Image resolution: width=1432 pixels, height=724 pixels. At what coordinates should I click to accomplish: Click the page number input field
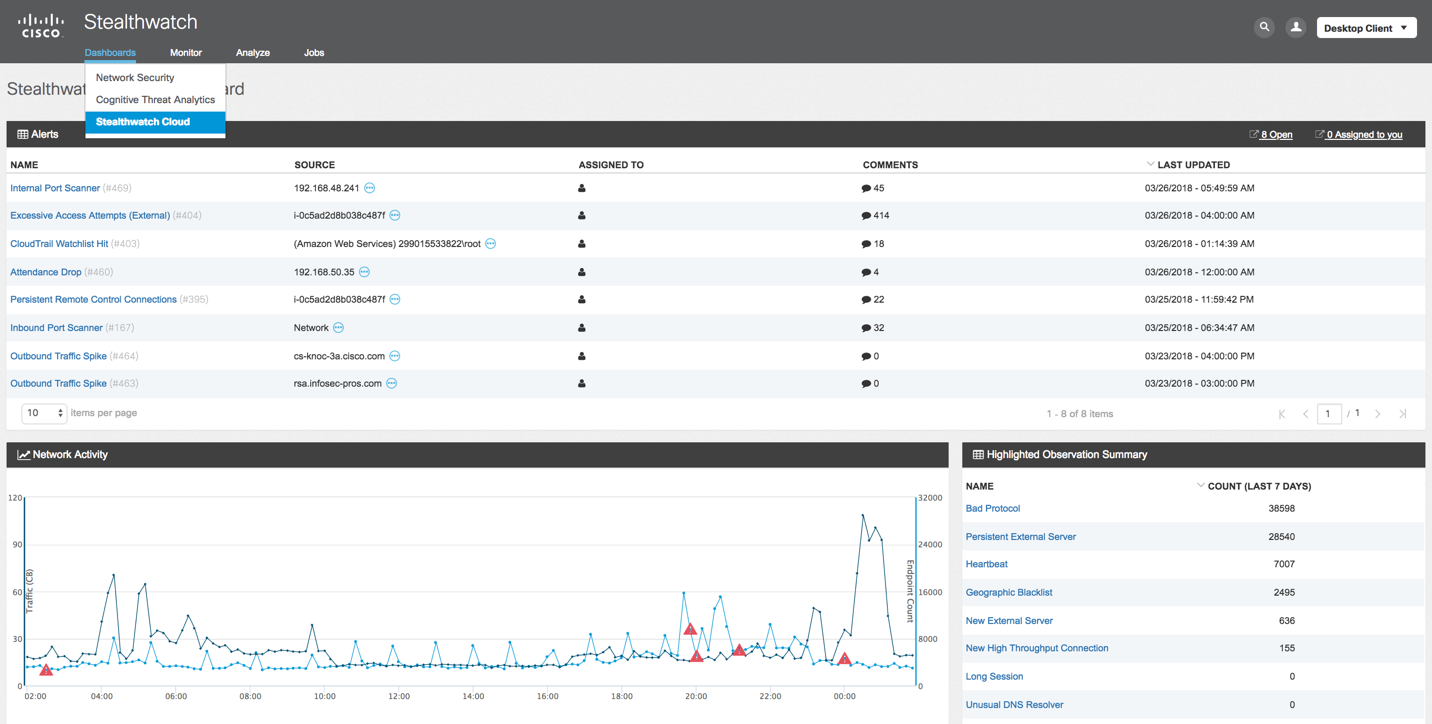pyautogui.click(x=1328, y=414)
